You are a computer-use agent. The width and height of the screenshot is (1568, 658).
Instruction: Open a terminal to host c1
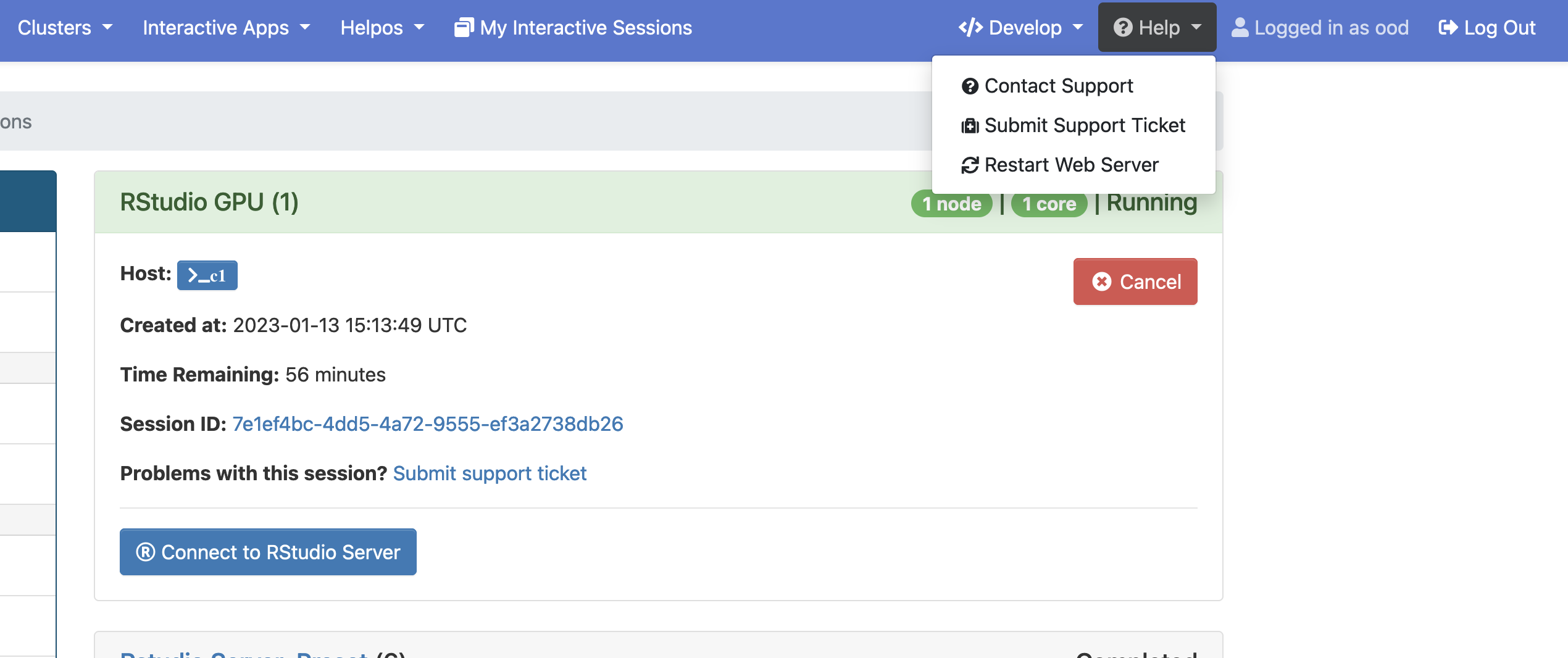tap(207, 275)
